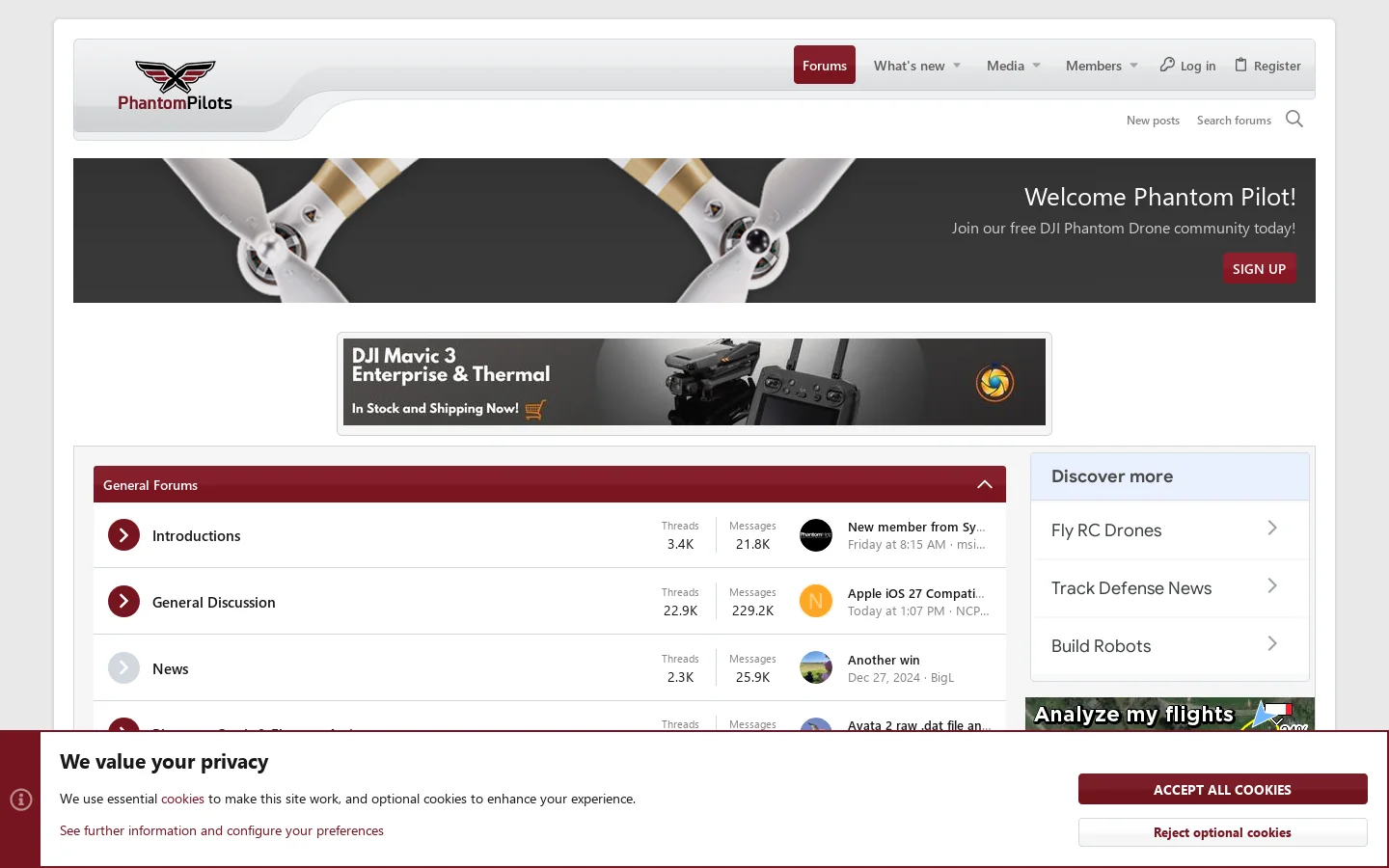Click the Track Defense News text

(1131, 588)
